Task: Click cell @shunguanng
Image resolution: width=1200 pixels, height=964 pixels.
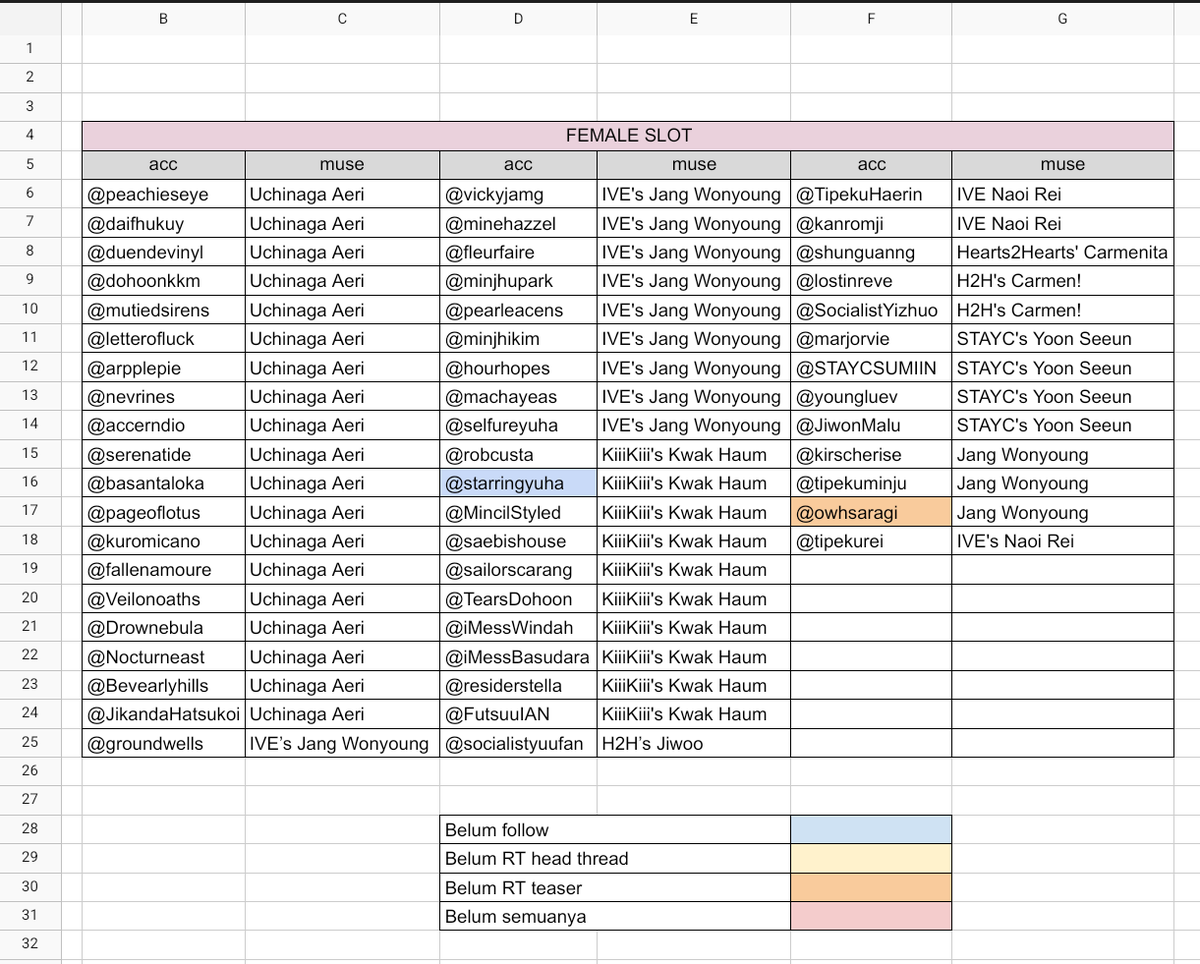Action: 871,252
